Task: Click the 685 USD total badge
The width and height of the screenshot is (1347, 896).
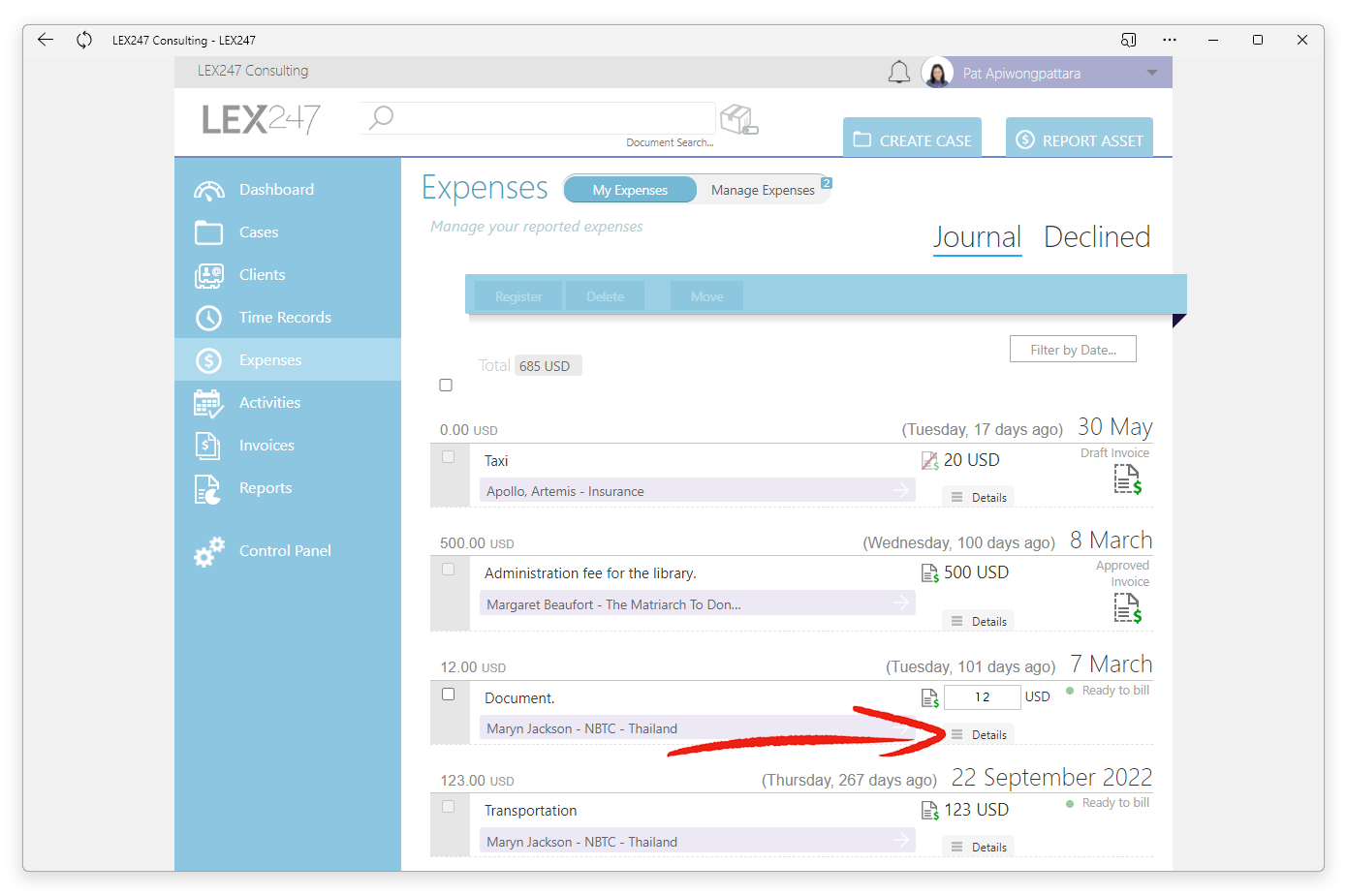Action: tap(548, 366)
